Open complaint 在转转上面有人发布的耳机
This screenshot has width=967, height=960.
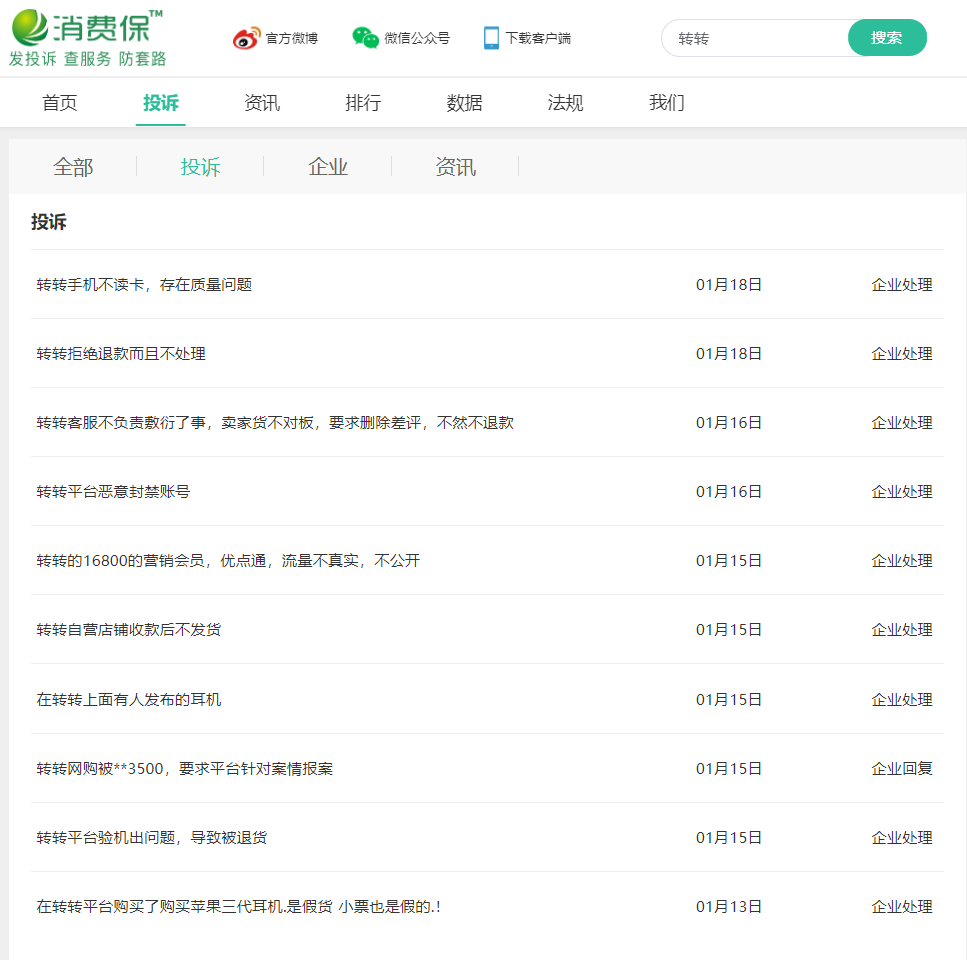click(128, 699)
